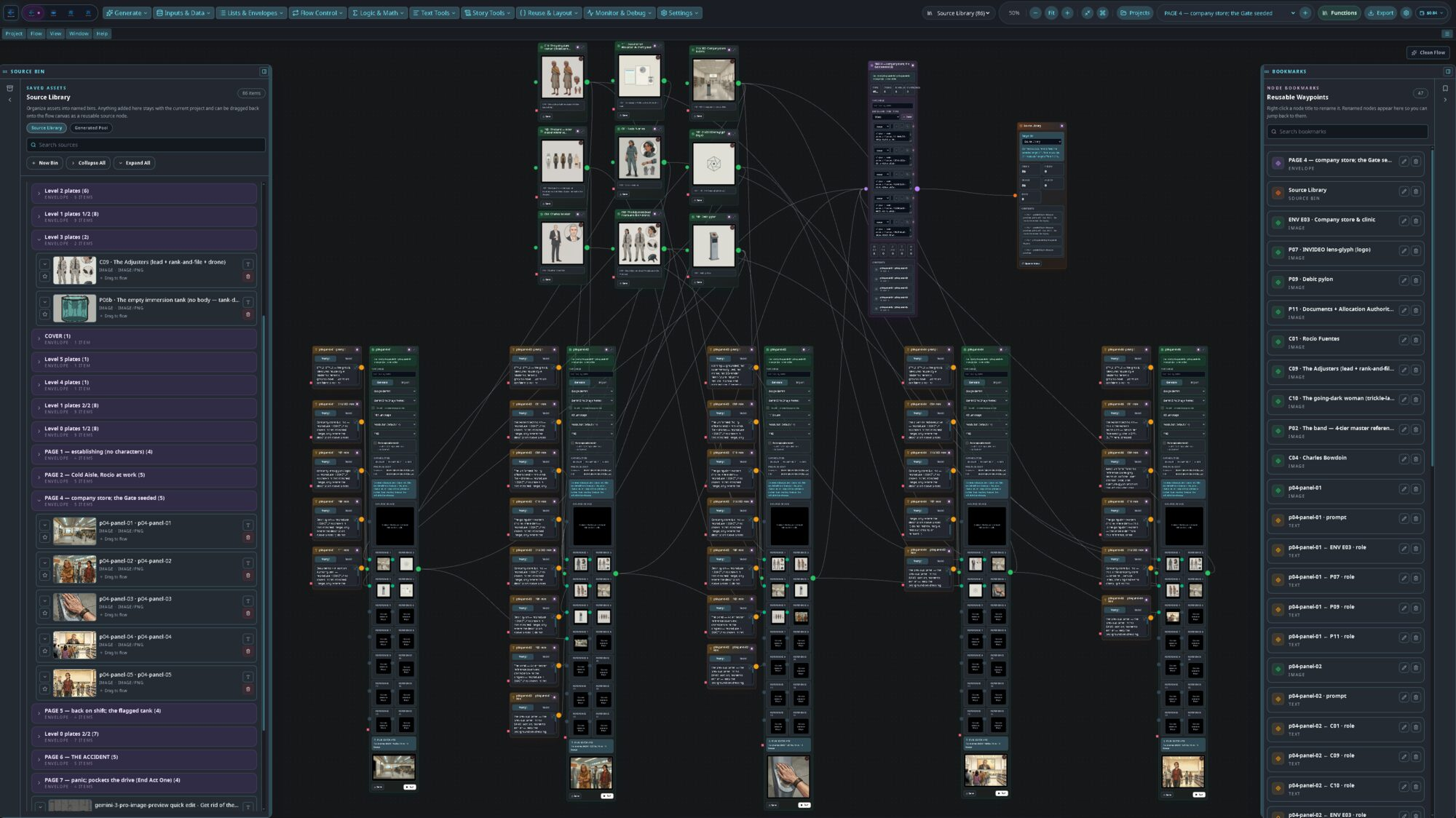Screen dimensions: 1456x818
Task: Favorite the C09 Adjusters asset with star
Action: (x=44, y=277)
